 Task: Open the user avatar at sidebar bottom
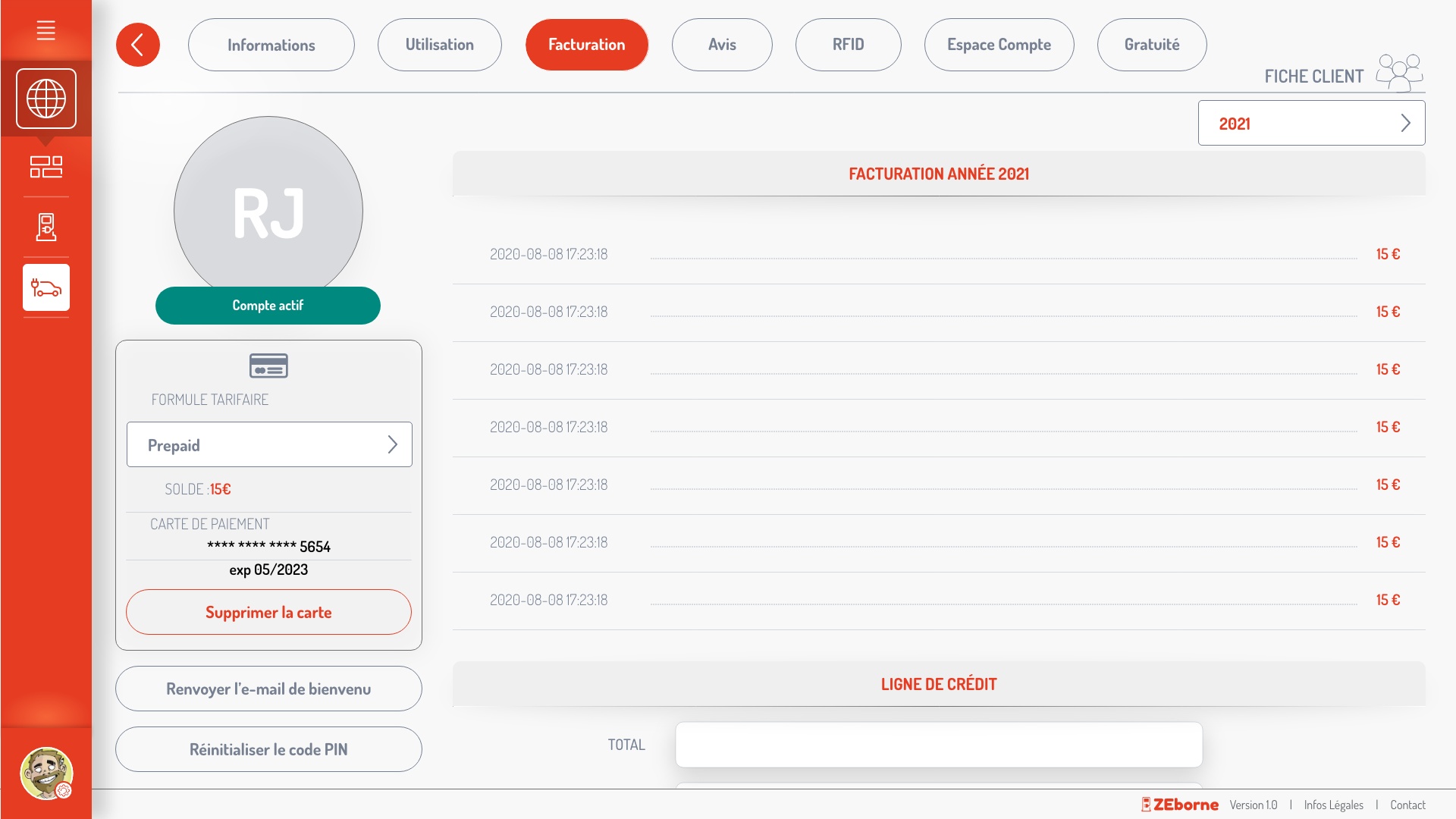pos(45,773)
